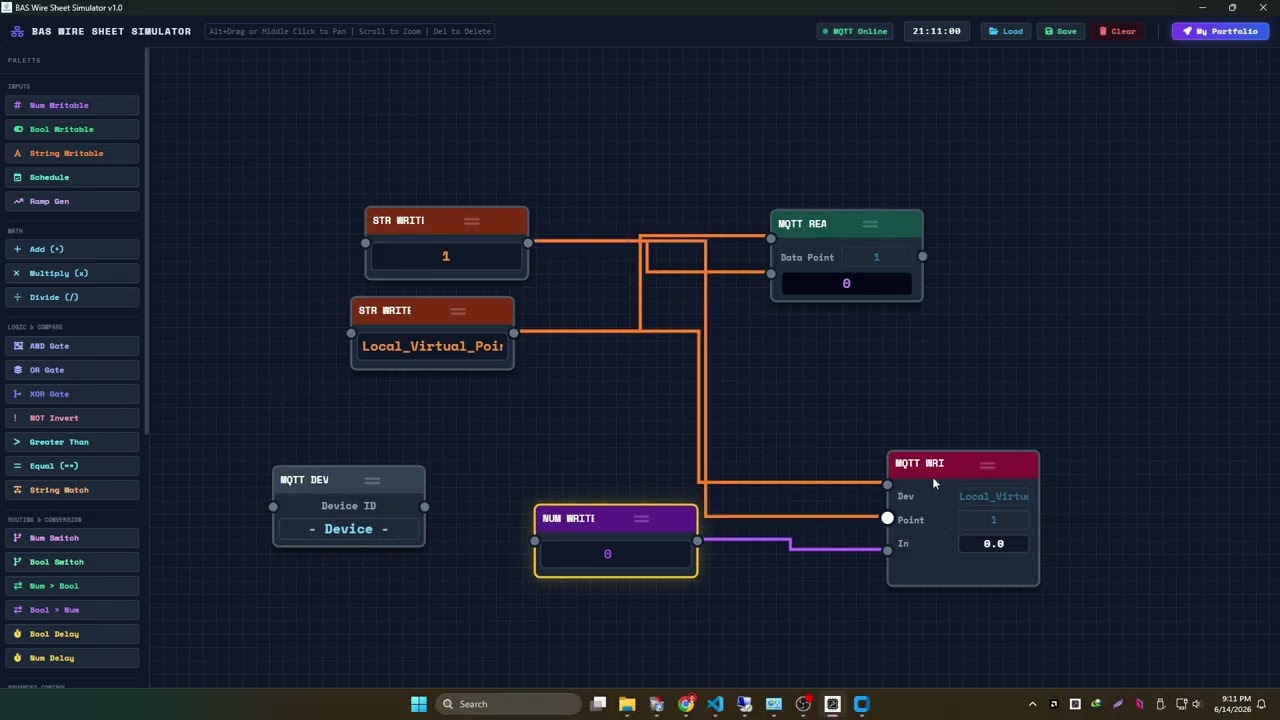Open My Portfolio link
Screen dimensions: 1280x720
point(1220,31)
